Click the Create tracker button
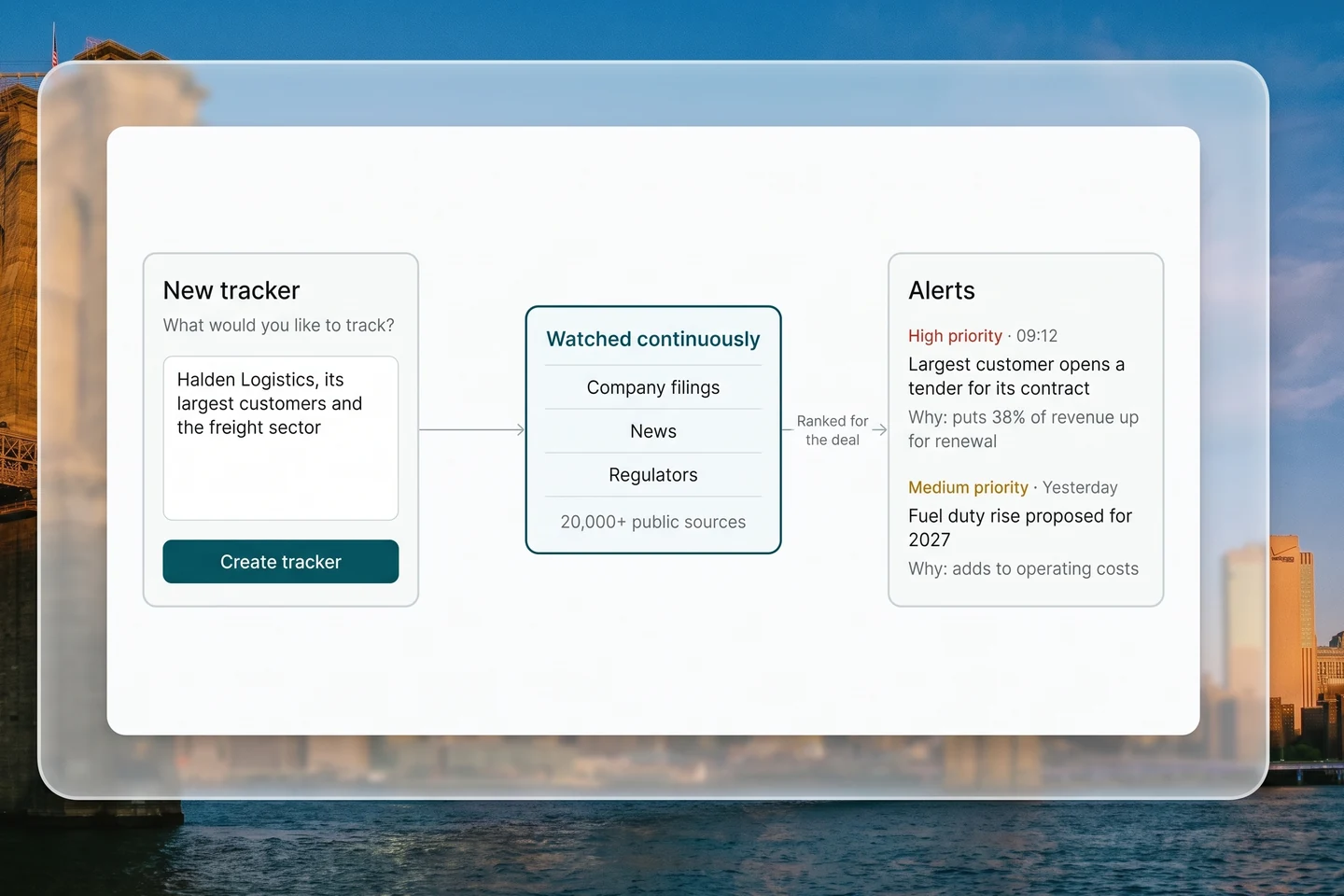Viewport: 1344px width, 896px height. click(280, 562)
